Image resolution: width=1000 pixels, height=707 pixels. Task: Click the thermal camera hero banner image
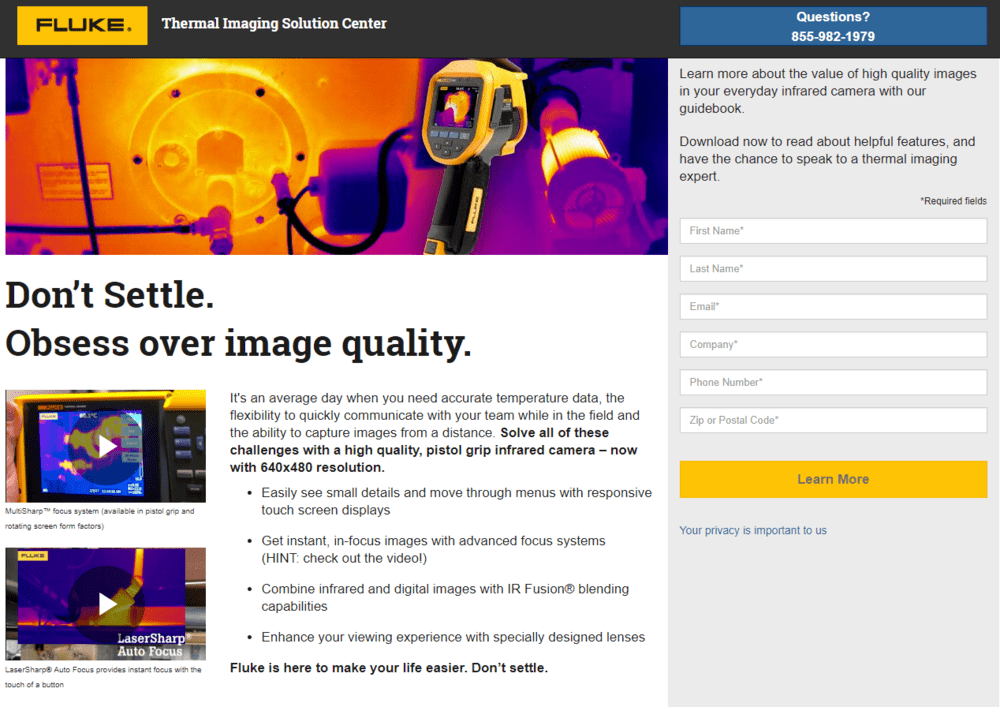[337, 157]
